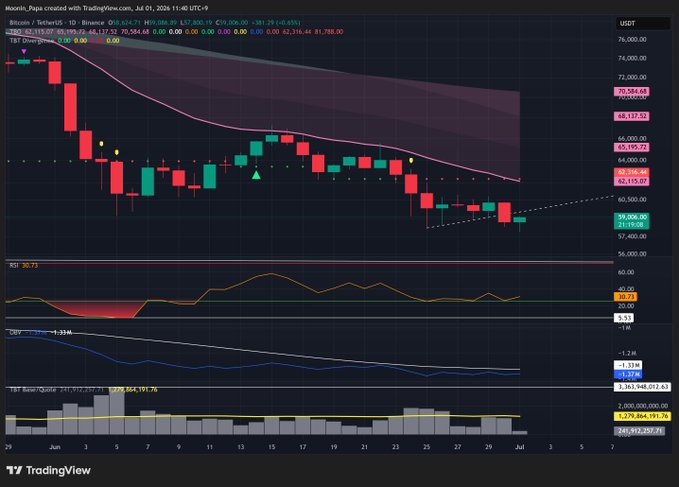Click the 60,500.00 price axis value
Viewport: 679px width, 487px height.
632,200
